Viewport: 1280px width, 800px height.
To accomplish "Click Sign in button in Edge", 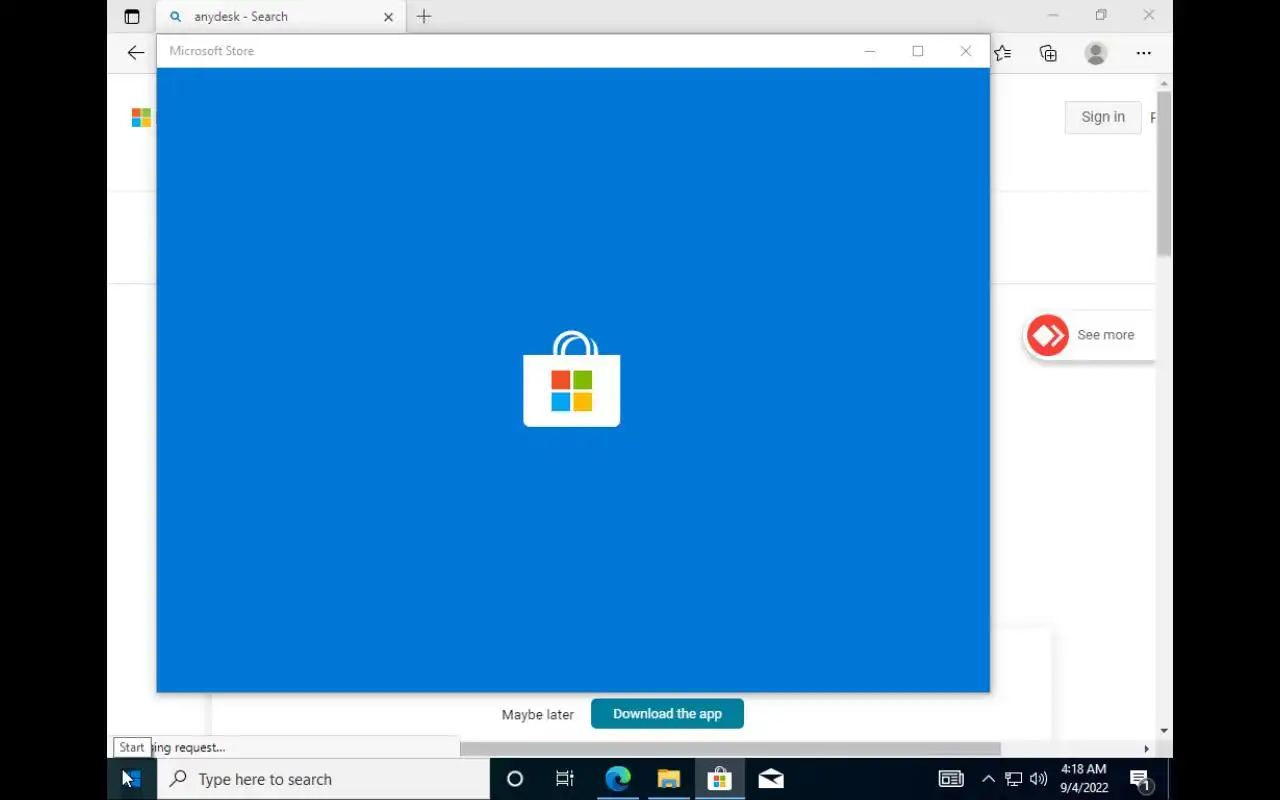I will pyautogui.click(x=1103, y=117).
